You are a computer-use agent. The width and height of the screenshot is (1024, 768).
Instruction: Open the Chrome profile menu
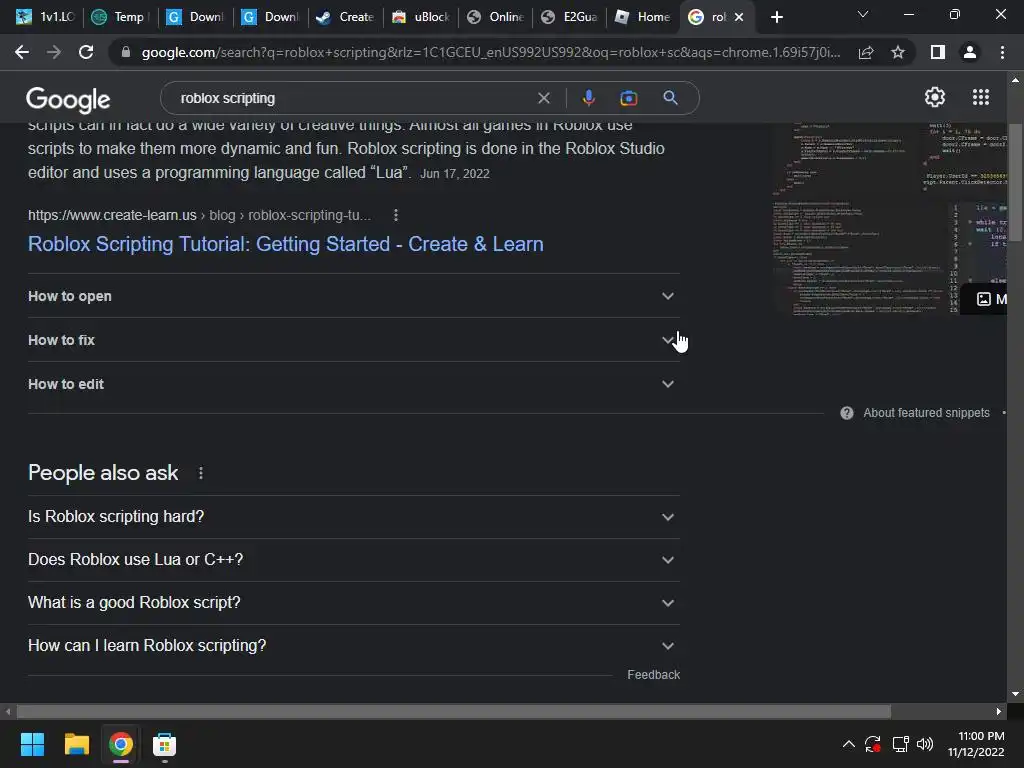click(970, 52)
